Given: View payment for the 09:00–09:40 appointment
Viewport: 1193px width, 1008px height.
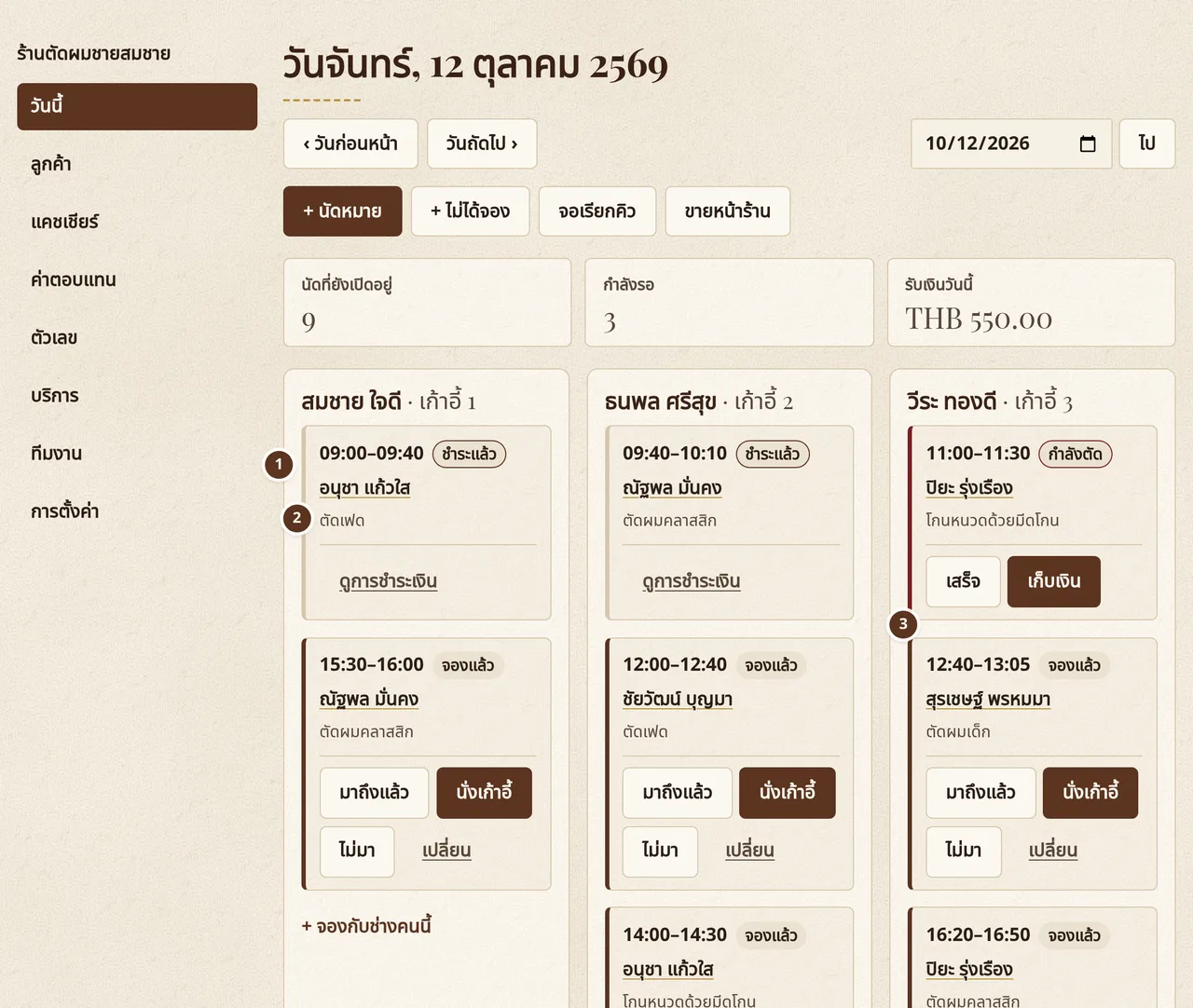Looking at the screenshot, I should tap(389, 581).
